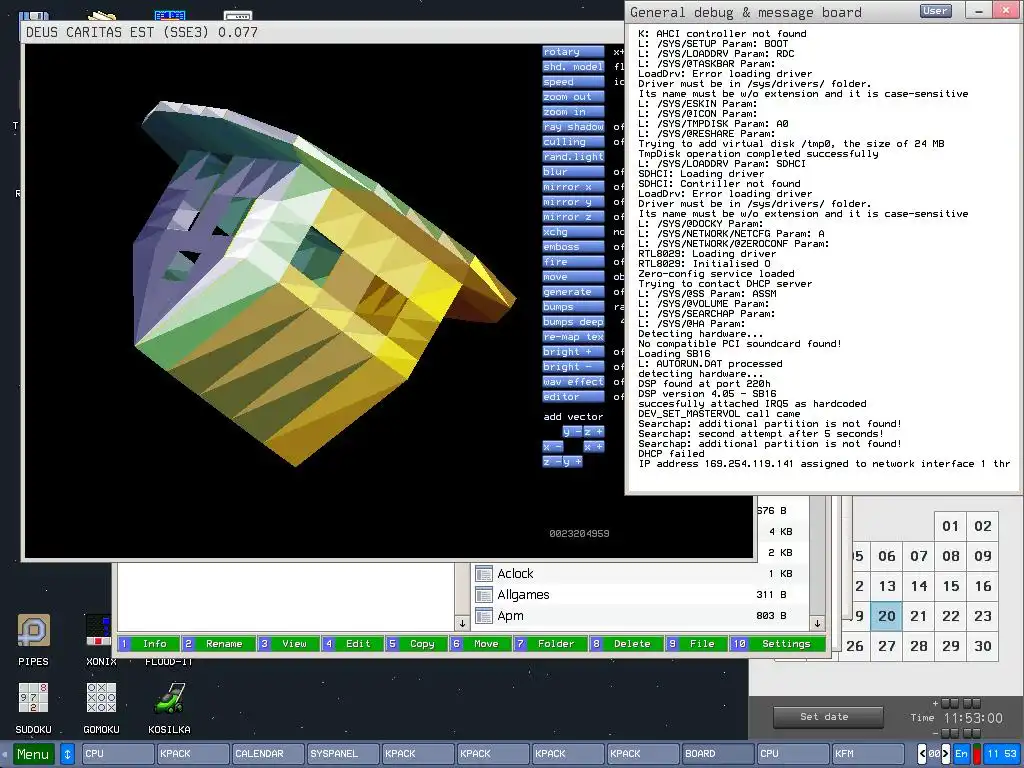
Task: Open the PIPES game desktop icon
Action: tap(33, 631)
